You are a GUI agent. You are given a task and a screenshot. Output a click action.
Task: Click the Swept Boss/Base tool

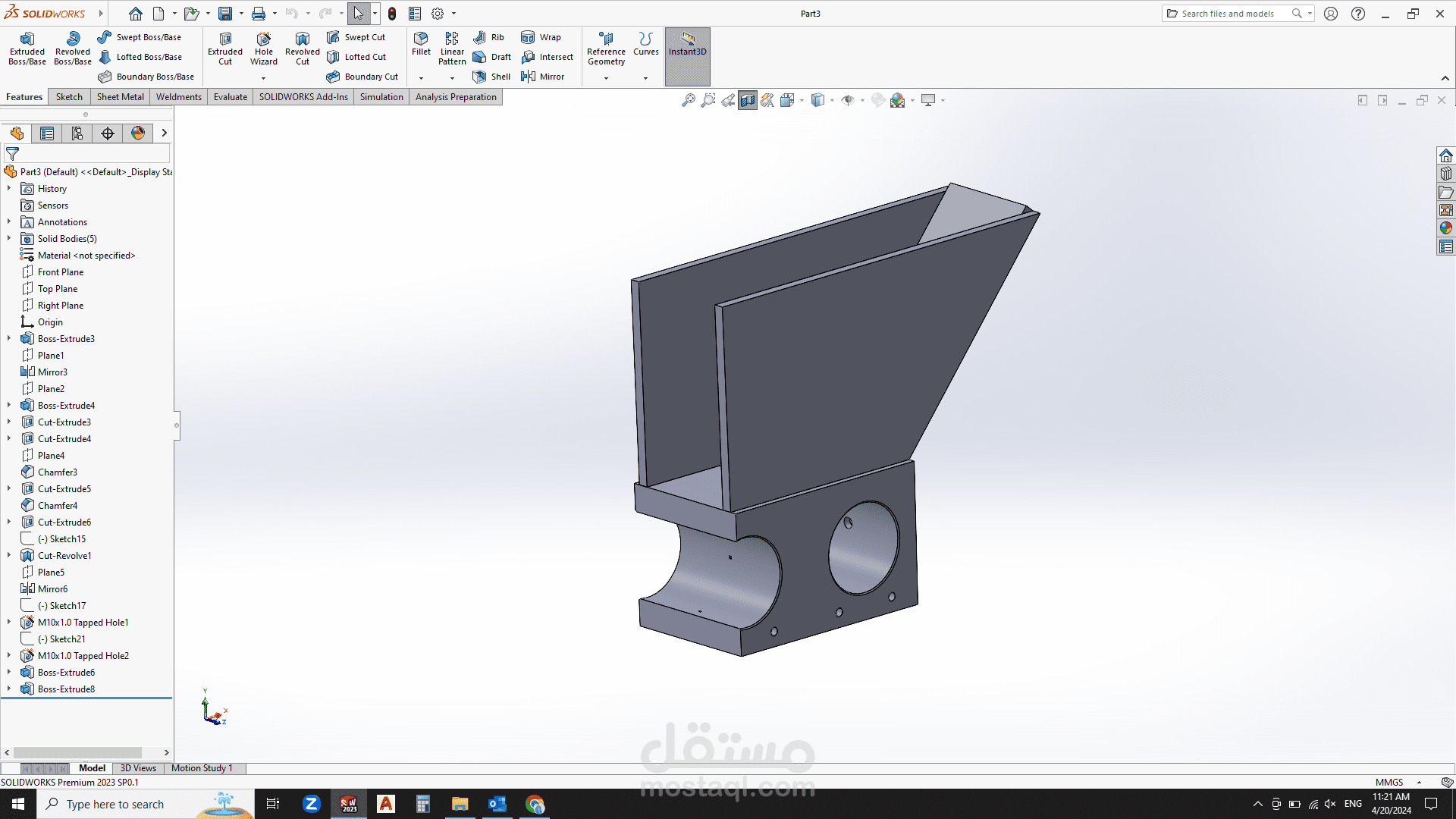click(140, 37)
